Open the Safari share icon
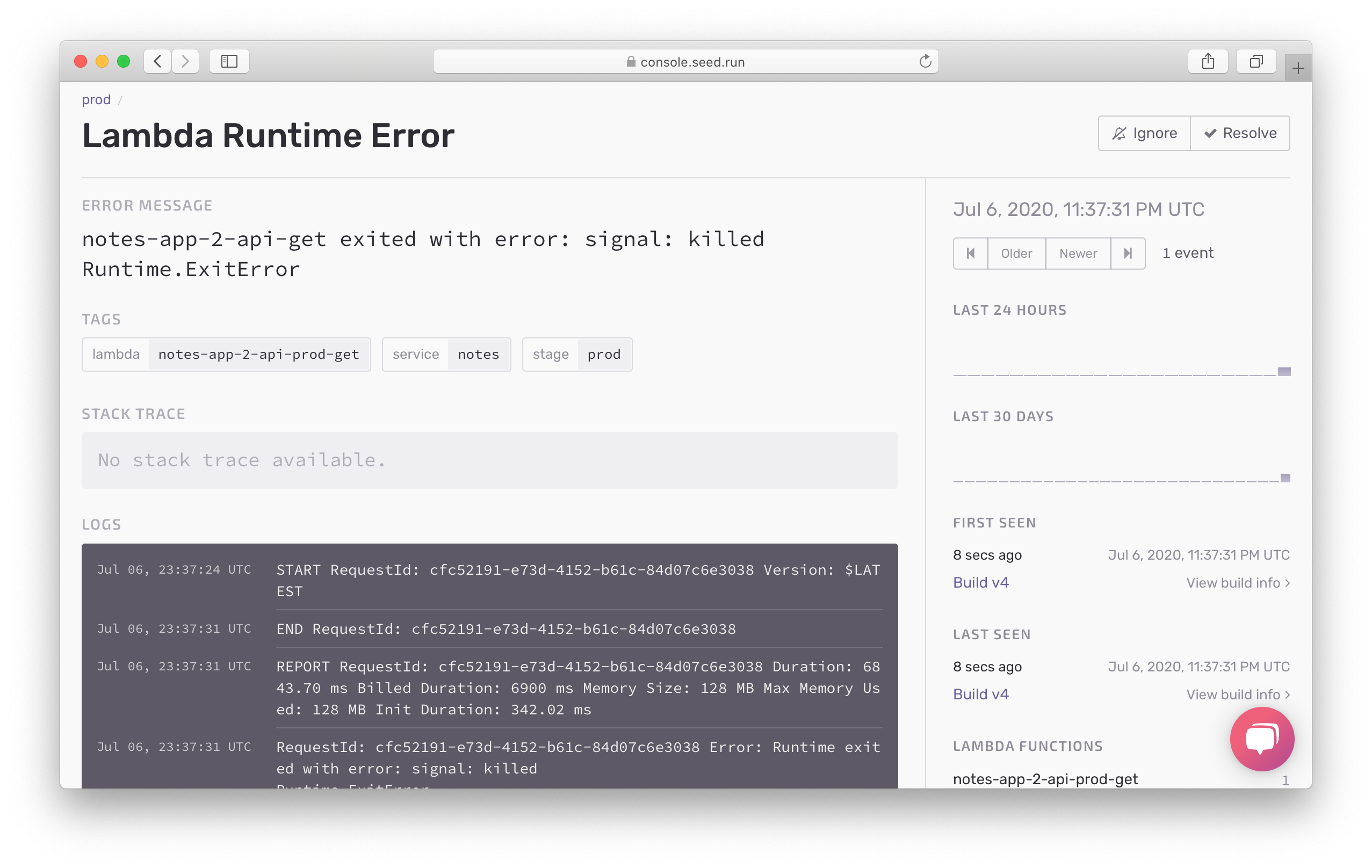1372x868 pixels. point(1208,62)
